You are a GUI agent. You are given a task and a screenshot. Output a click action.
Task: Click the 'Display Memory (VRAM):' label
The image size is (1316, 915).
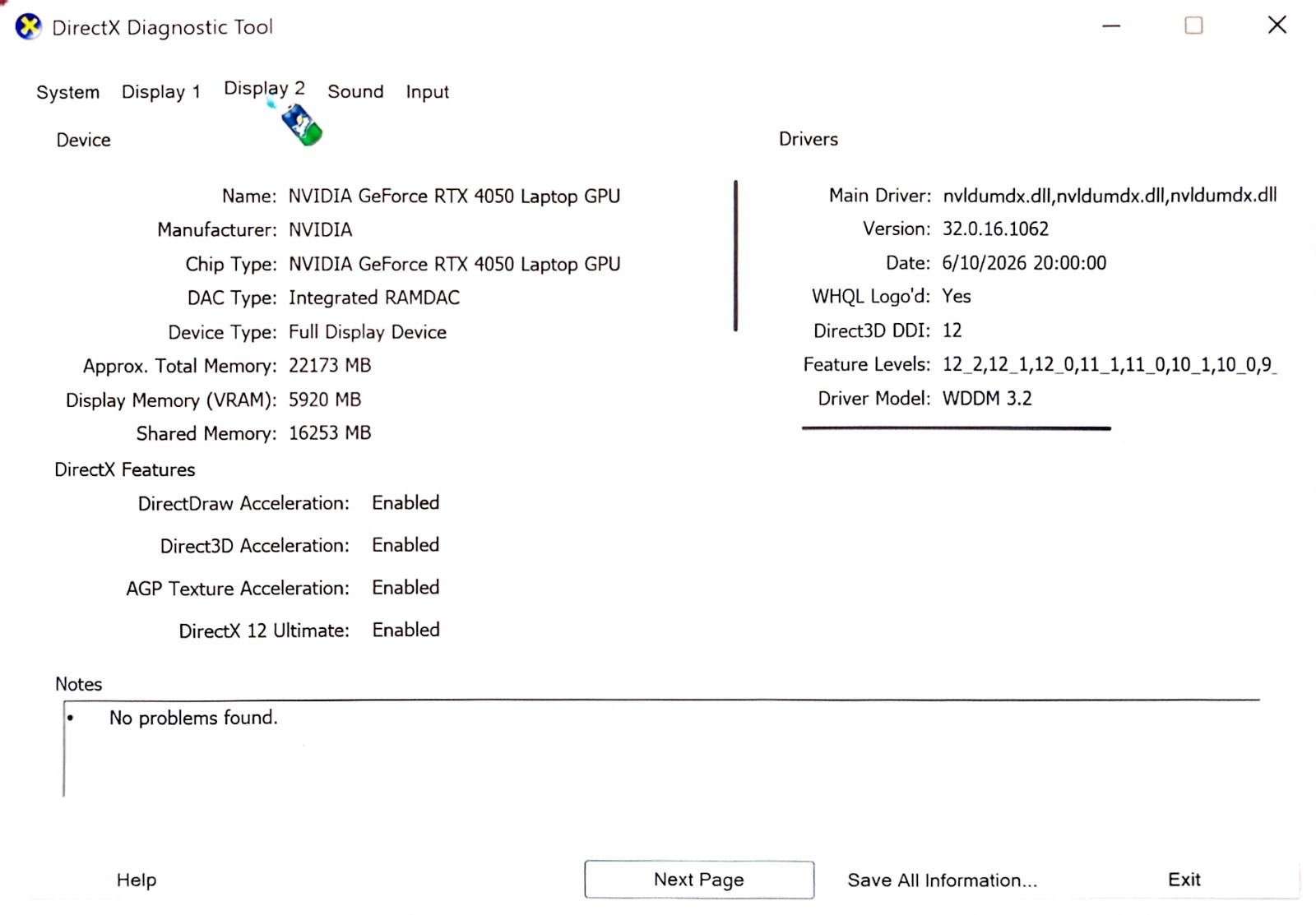(171, 400)
